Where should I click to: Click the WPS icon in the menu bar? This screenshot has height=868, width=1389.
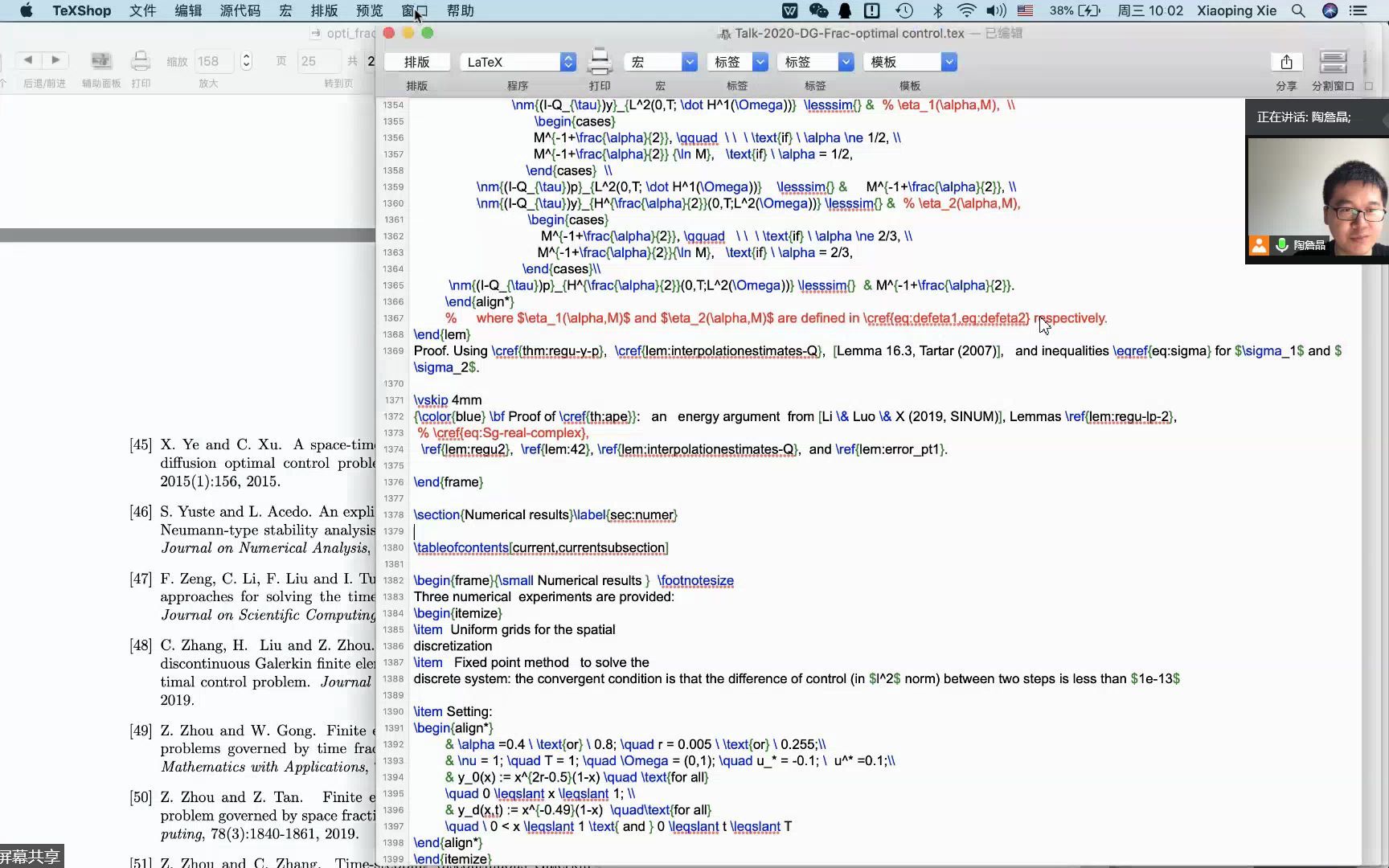[790, 10]
